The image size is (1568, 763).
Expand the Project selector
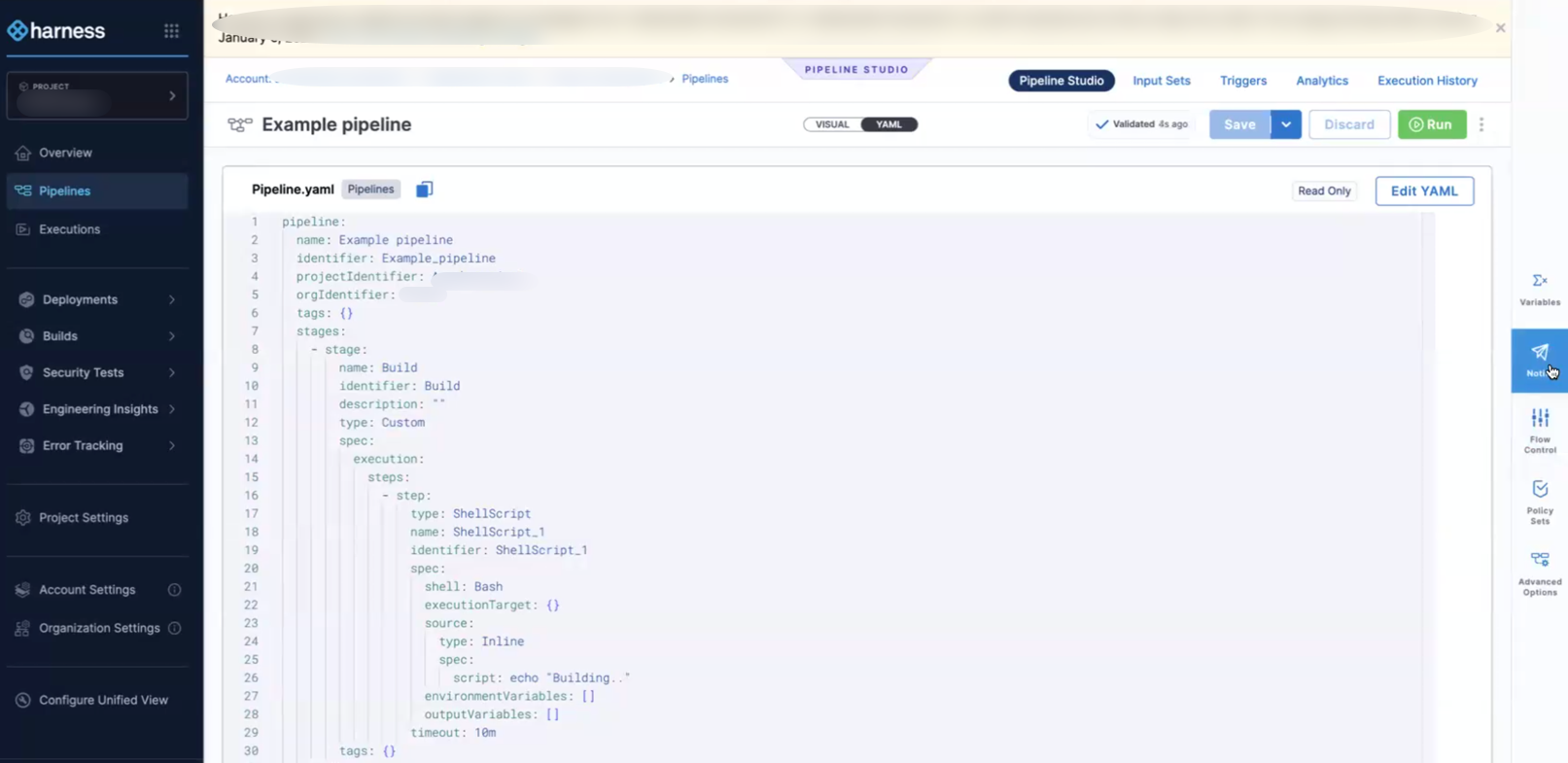click(x=97, y=96)
